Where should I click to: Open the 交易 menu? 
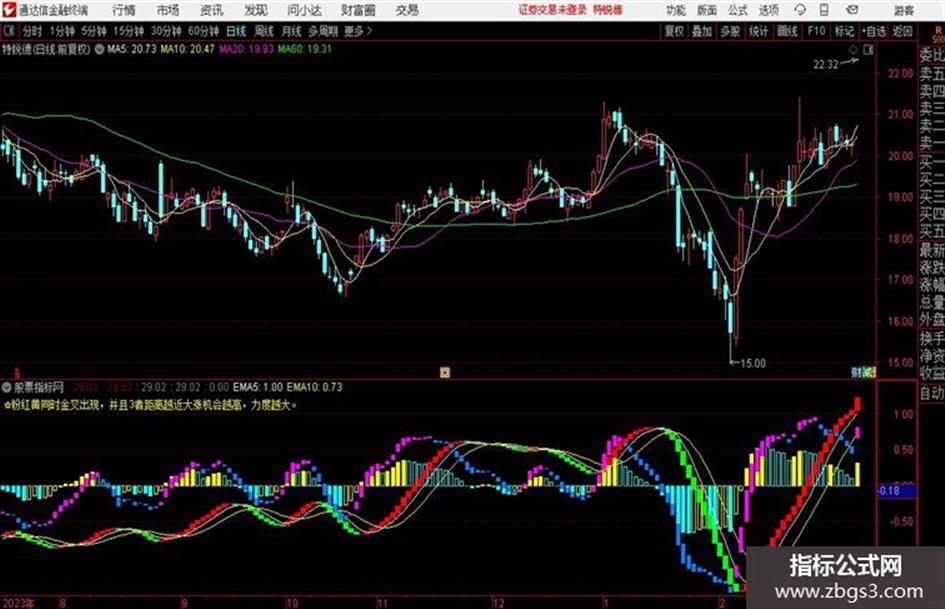407,10
